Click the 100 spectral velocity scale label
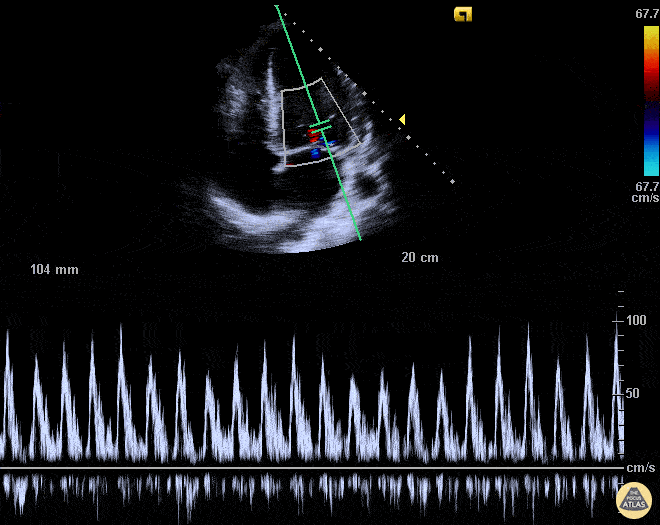The image size is (660, 525). [x=636, y=320]
